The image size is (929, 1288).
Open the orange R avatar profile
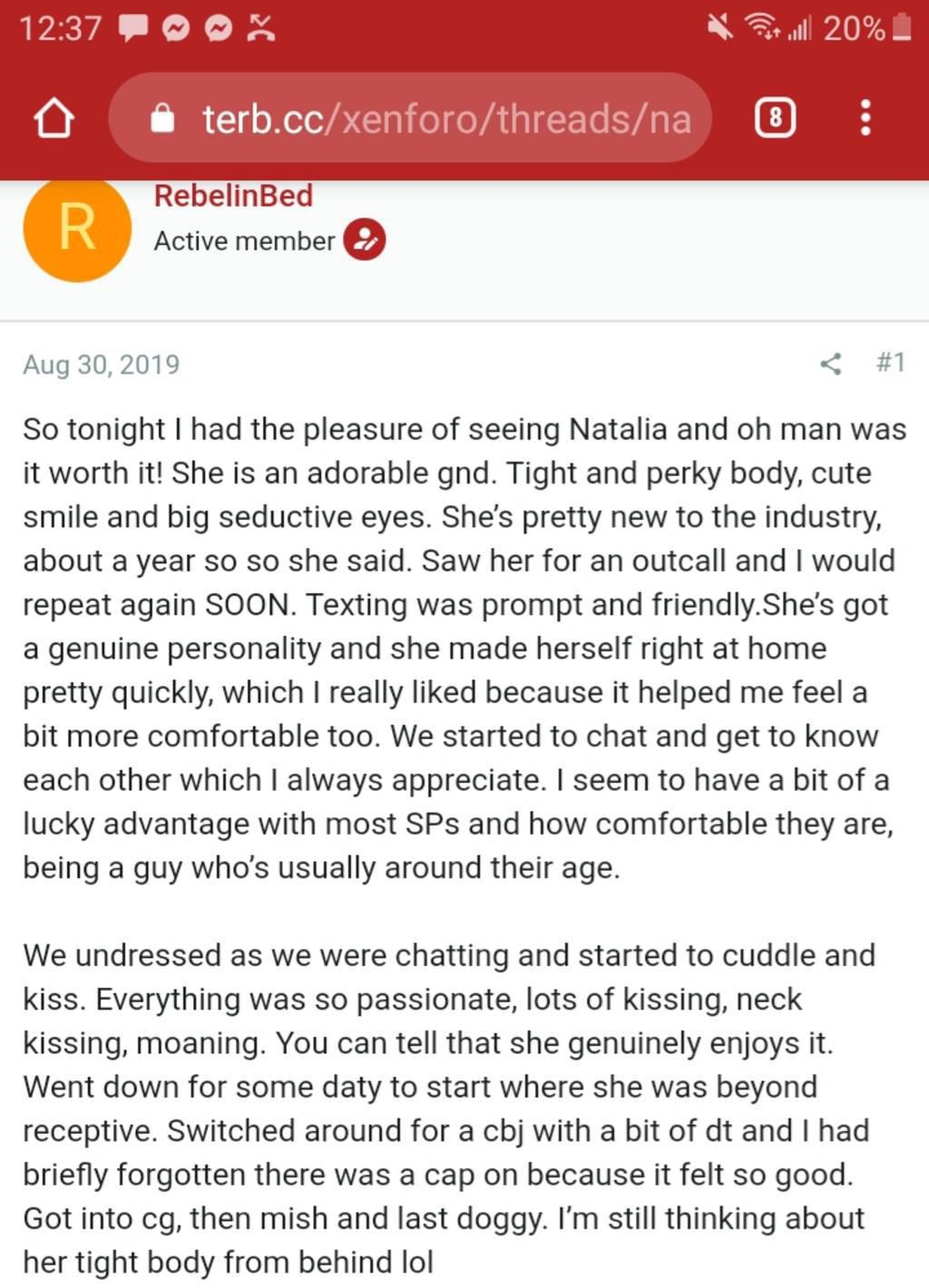pyautogui.click(x=77, y=228)
